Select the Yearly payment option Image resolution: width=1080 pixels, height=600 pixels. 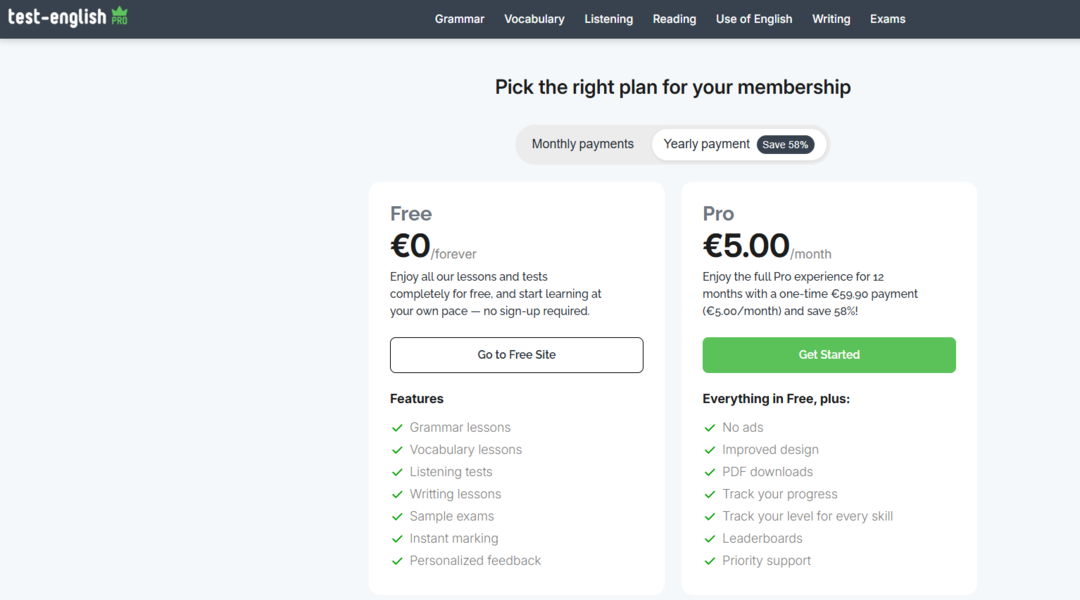click(x=706, y=144)
